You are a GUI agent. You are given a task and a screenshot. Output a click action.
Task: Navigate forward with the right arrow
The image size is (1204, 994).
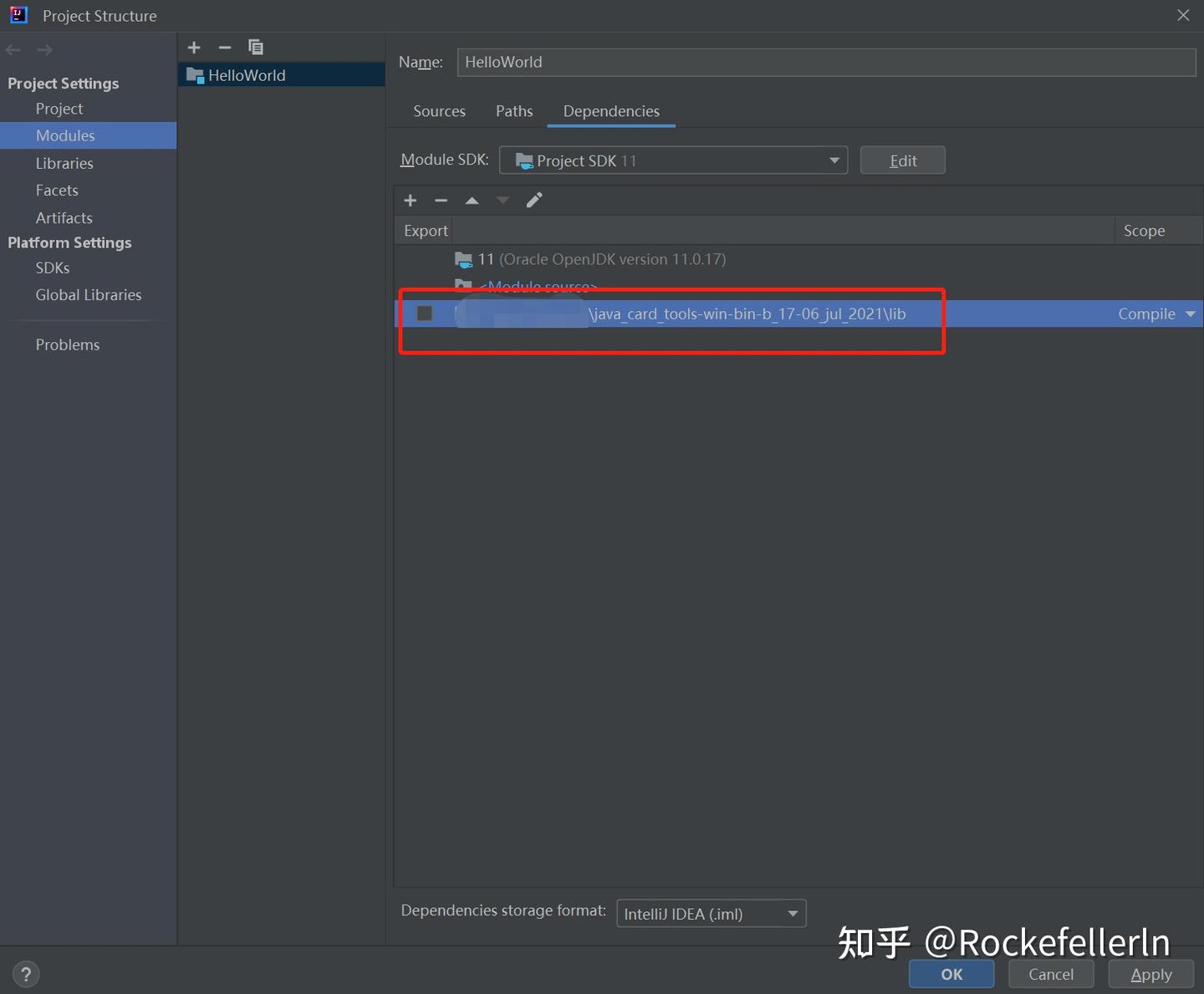point(44,50)
